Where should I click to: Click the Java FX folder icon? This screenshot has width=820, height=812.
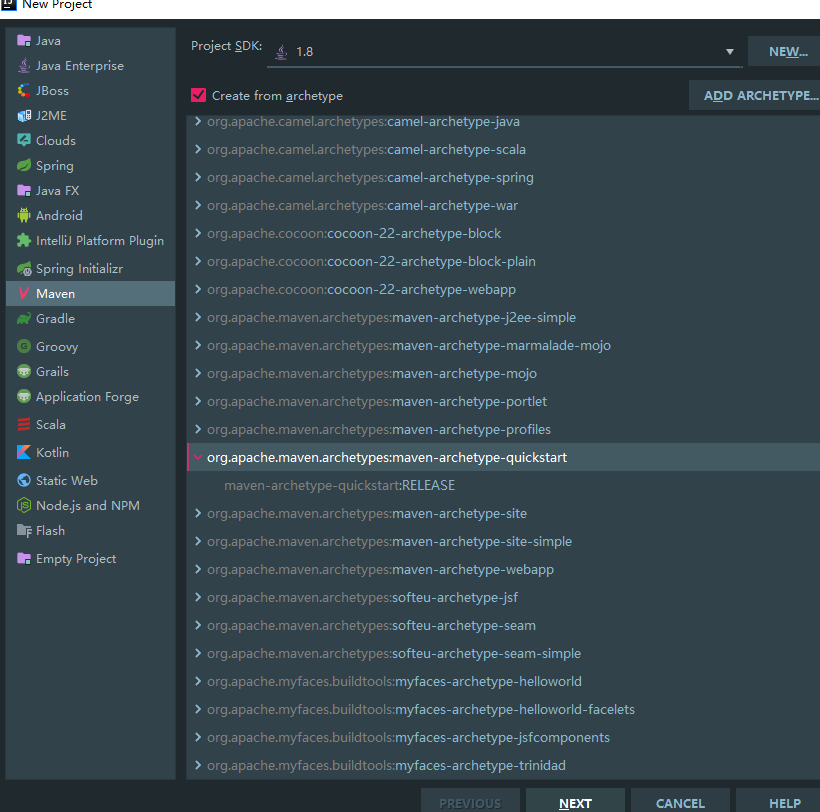coord(24,190)
